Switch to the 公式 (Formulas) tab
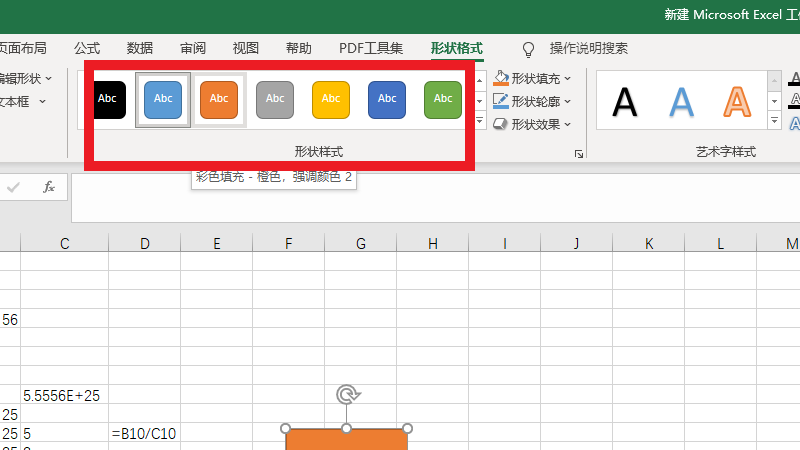The height and width of the screenshot is (450, 800). (x=87, y=48)
